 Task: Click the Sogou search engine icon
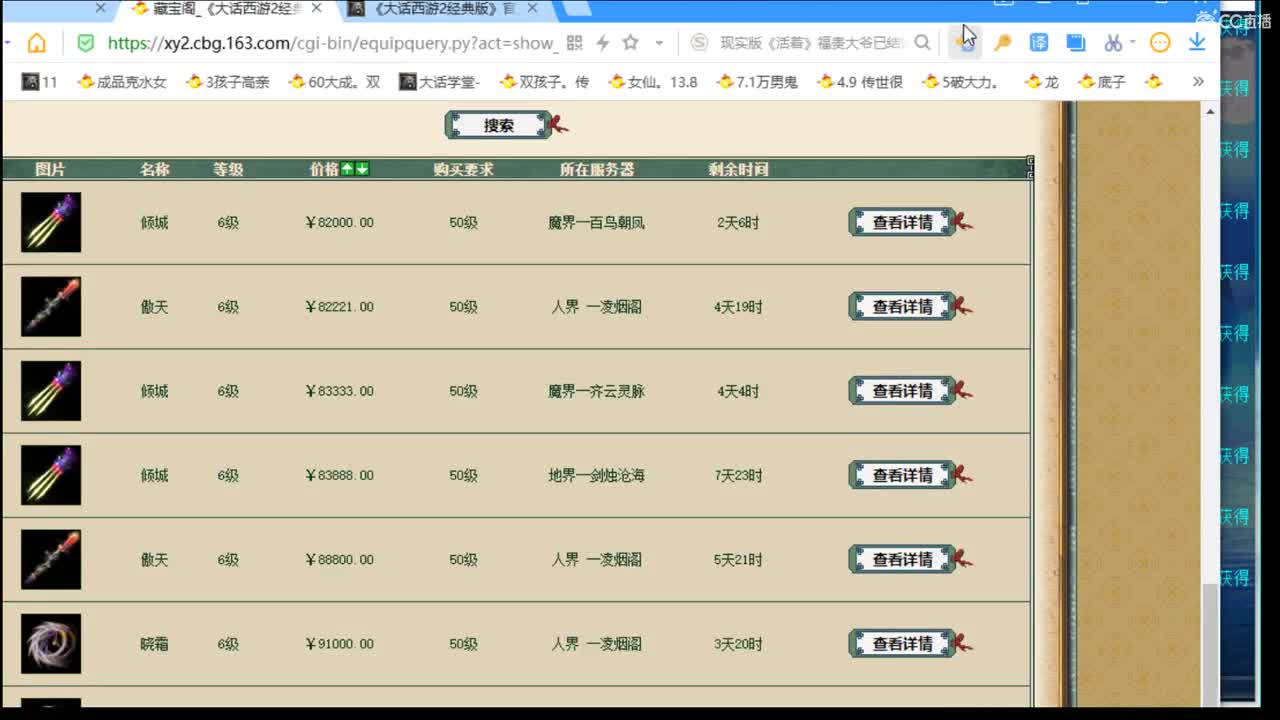coord(700,43)
